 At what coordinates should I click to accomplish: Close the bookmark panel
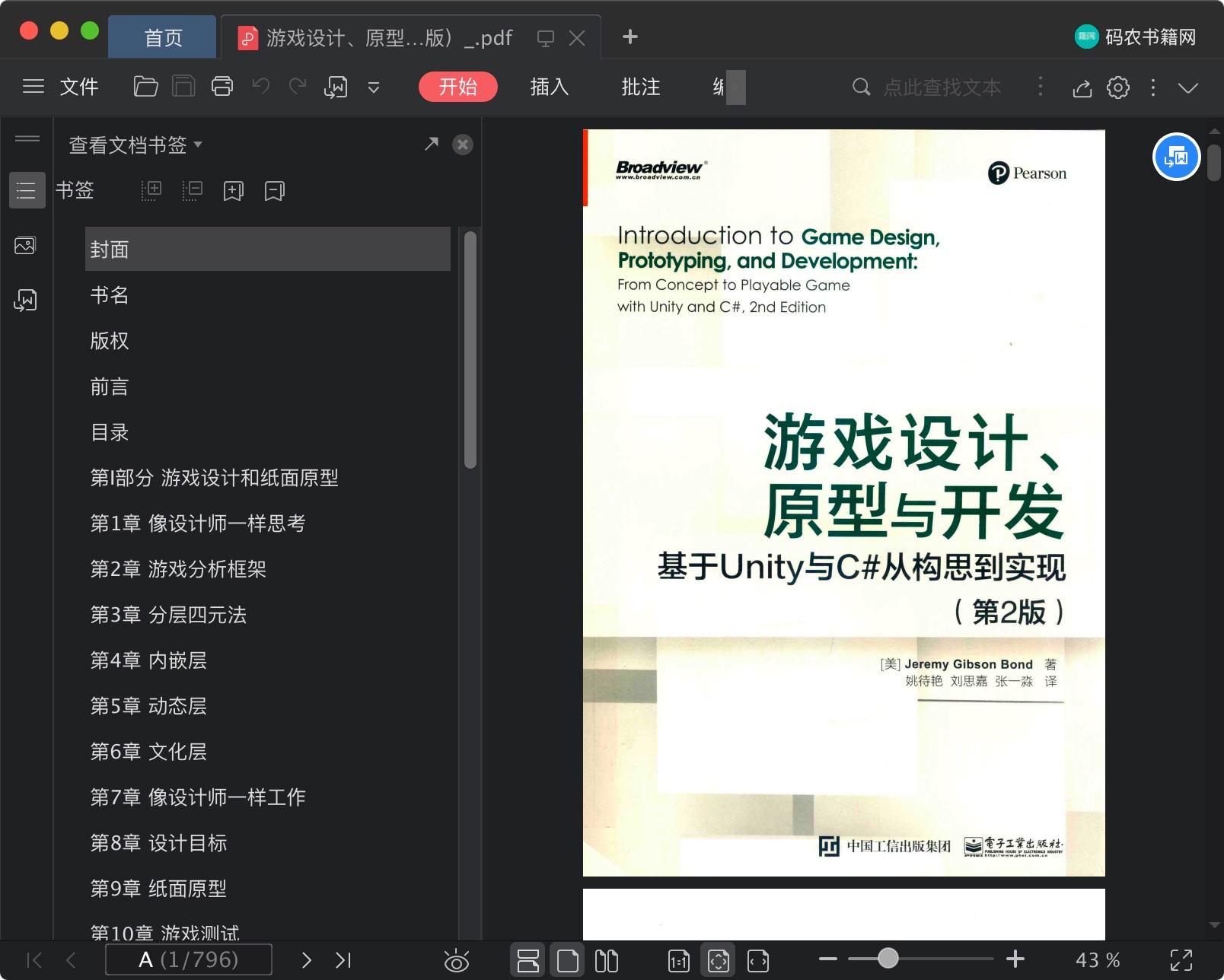pyautogui.click(x=462, y=145)
